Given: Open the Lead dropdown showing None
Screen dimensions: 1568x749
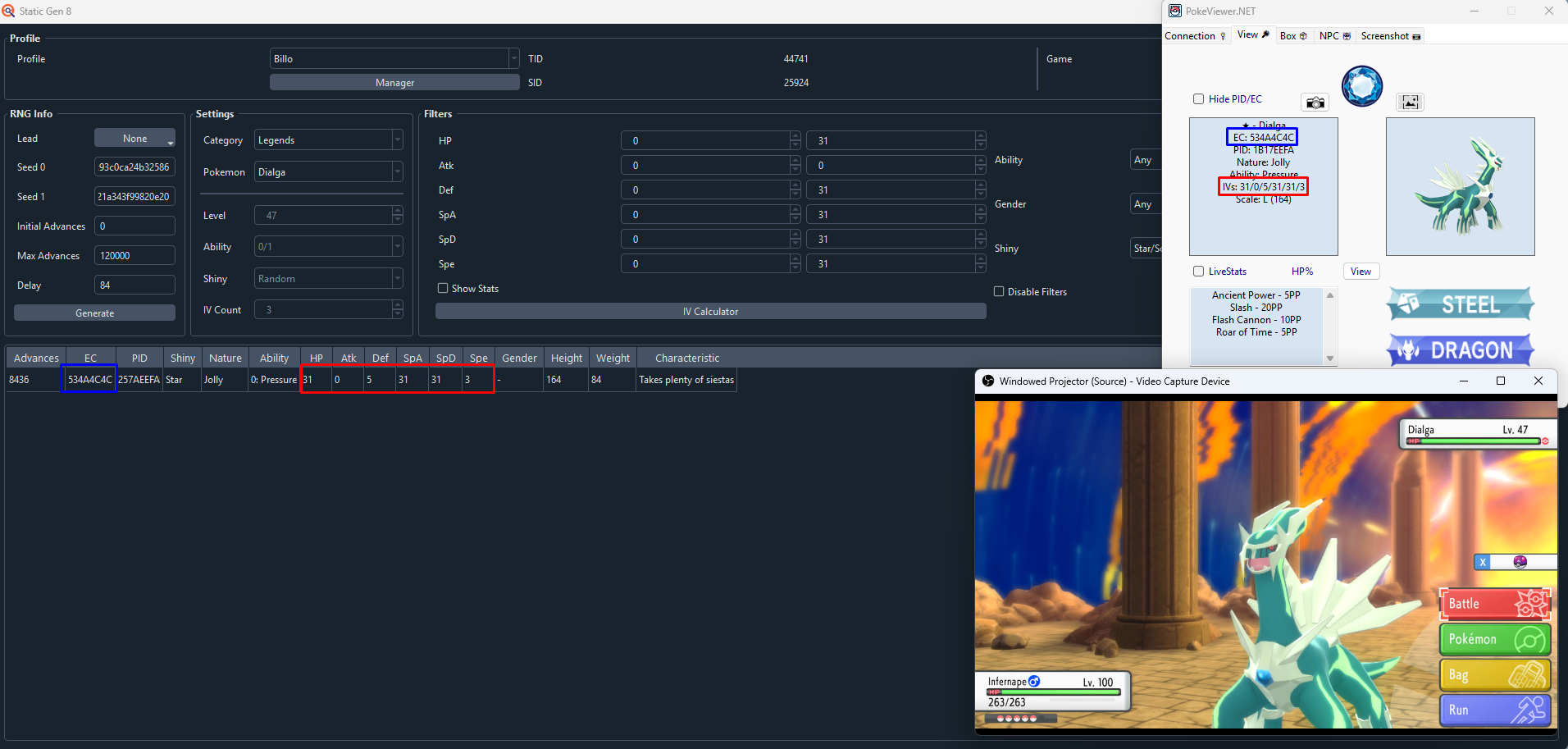Looking at the screenshot, I should [134, 138].
